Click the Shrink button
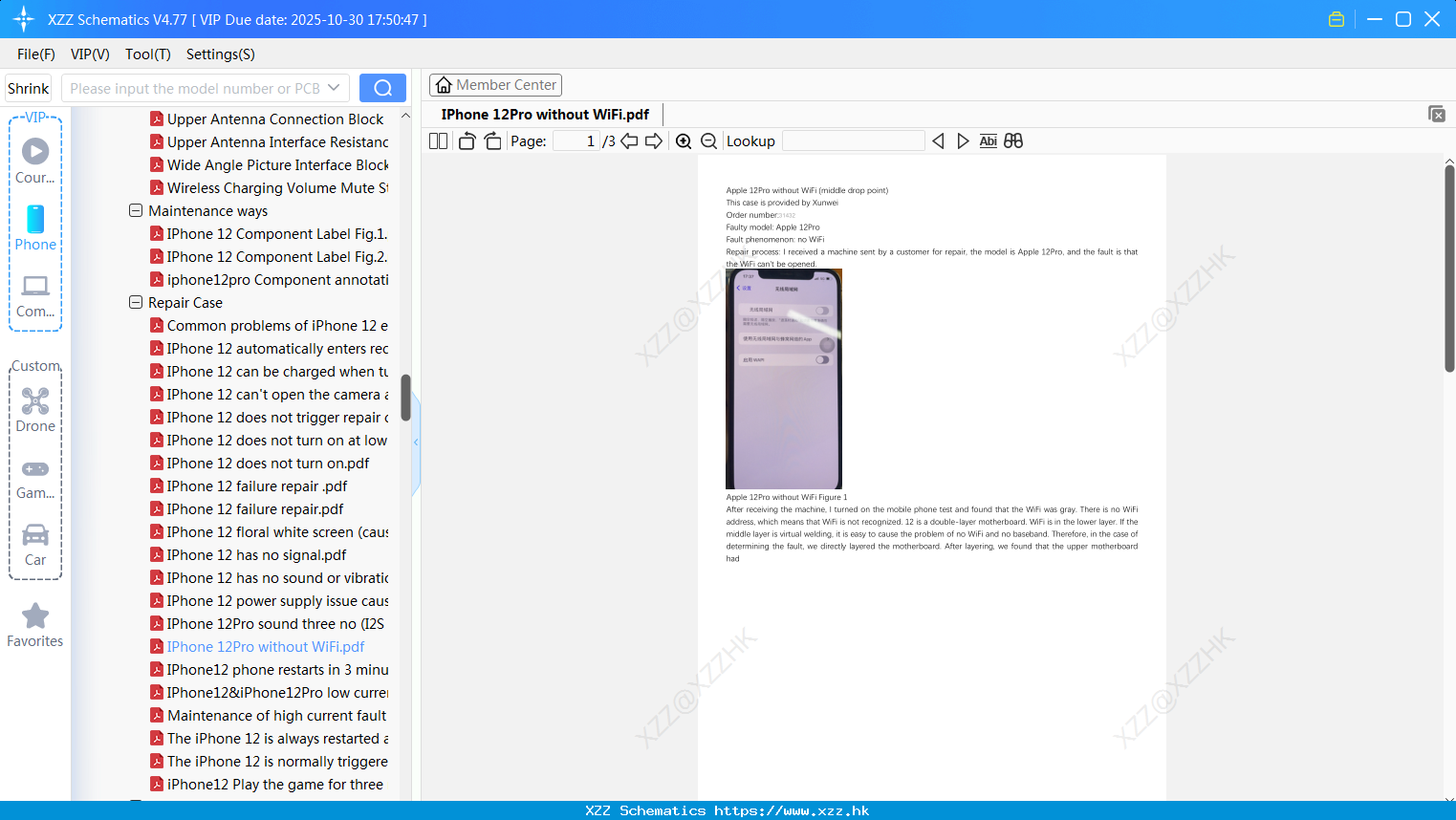1456x820 pixels. coord(28,88)
